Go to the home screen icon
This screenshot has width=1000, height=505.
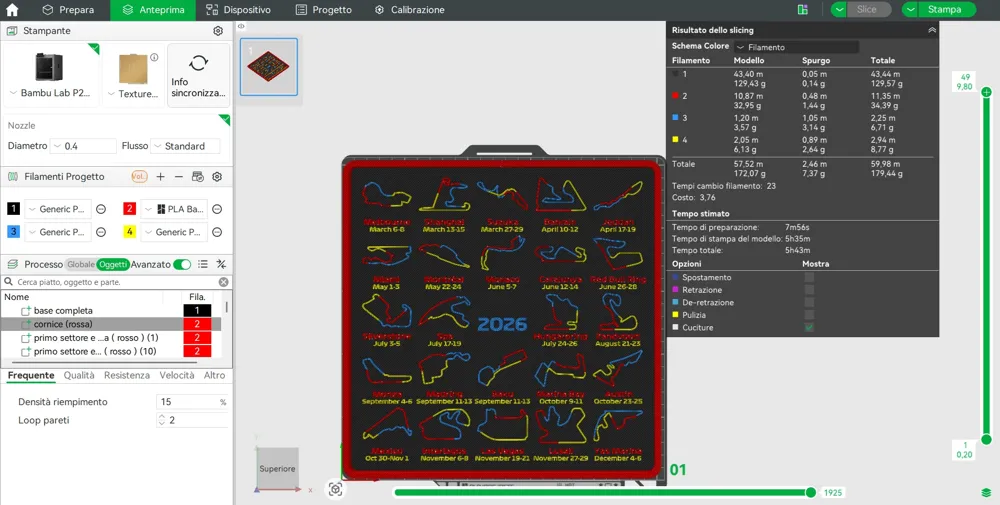point(12,10)
